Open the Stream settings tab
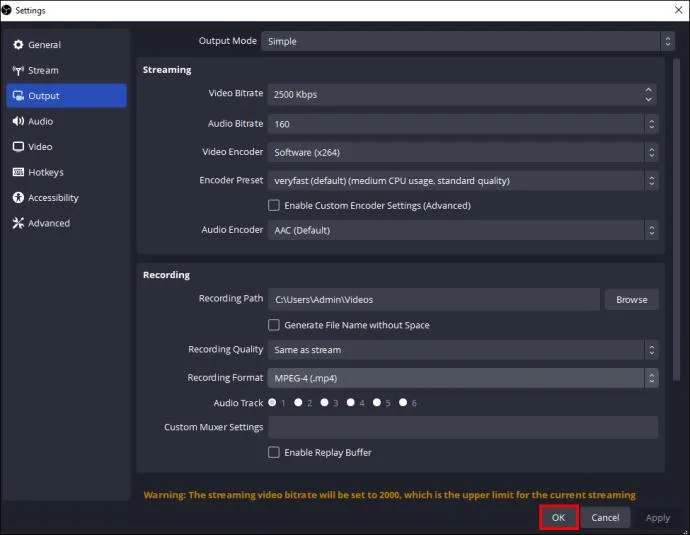 point(66,70)
